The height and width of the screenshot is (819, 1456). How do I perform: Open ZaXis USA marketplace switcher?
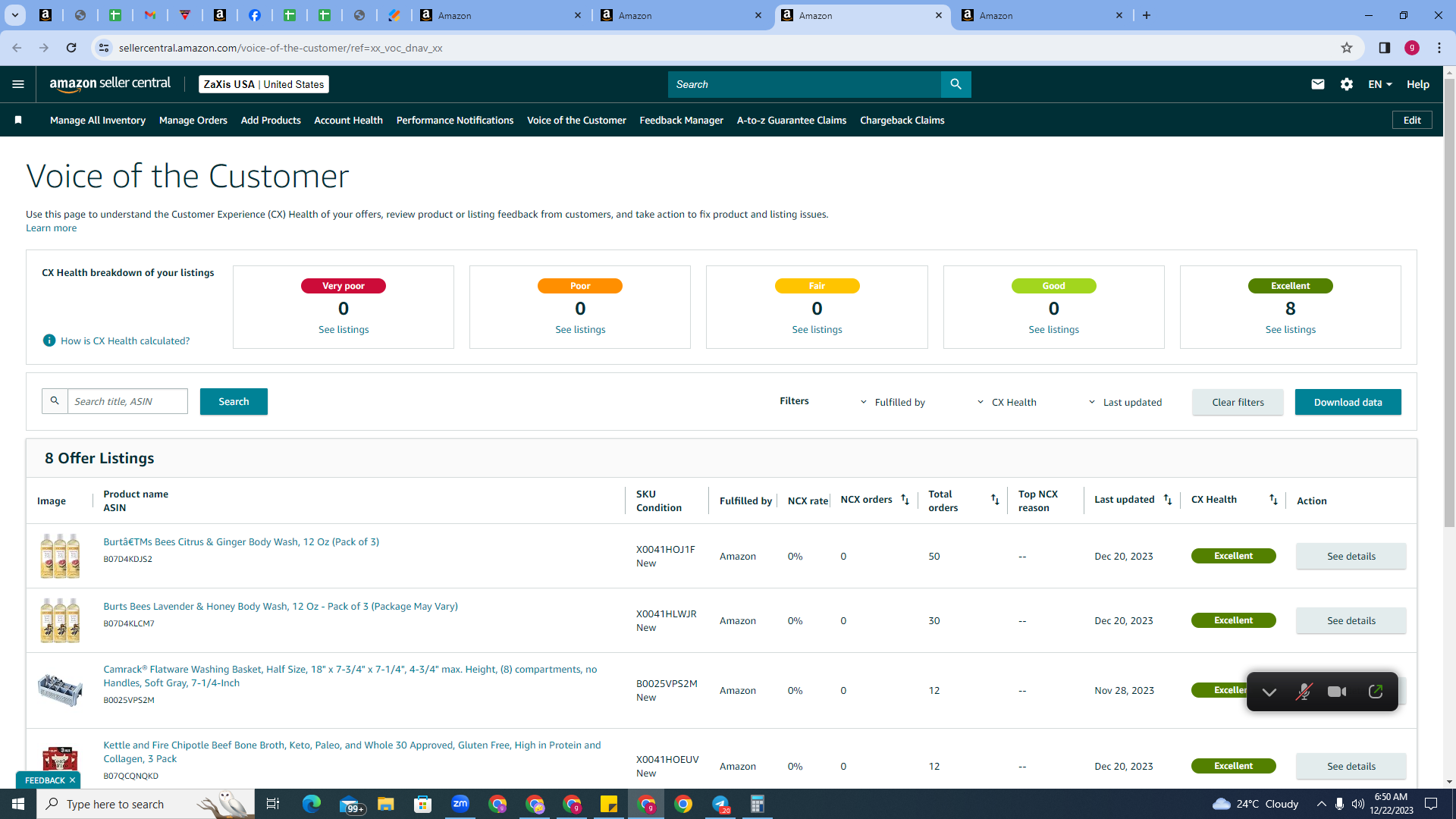point(264,84)
